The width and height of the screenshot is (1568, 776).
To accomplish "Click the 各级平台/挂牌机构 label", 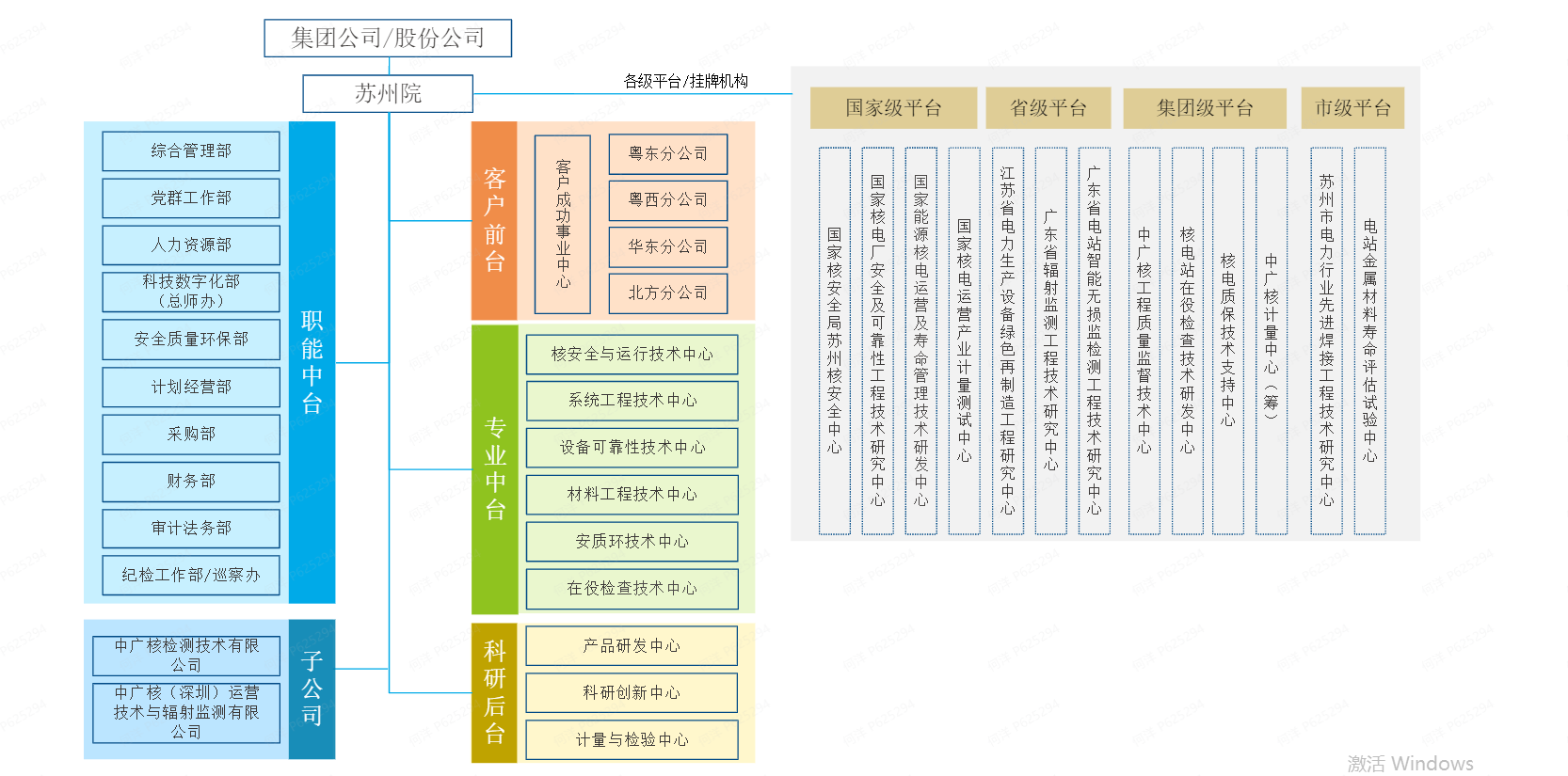I will [686, 81].
